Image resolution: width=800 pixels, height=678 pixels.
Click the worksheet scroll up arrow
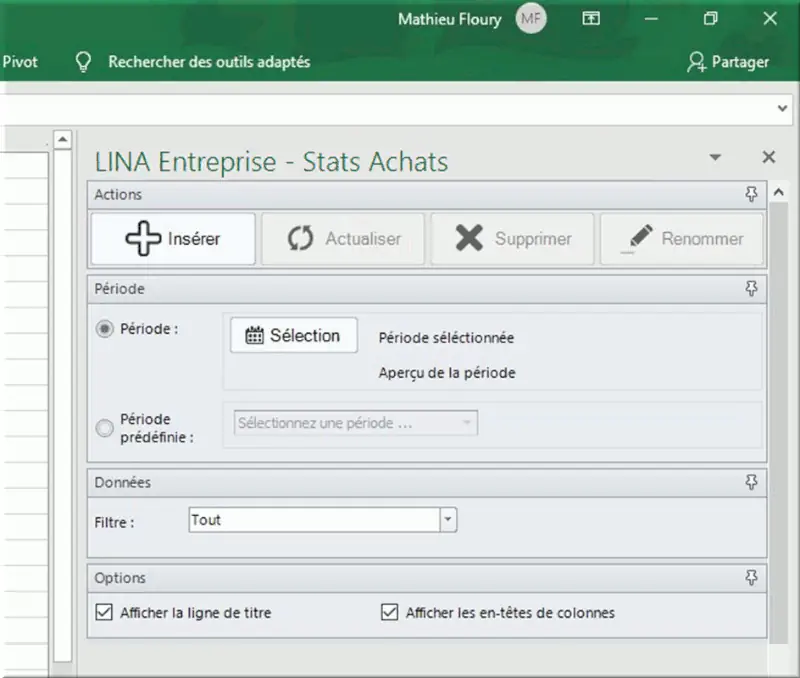63,139
